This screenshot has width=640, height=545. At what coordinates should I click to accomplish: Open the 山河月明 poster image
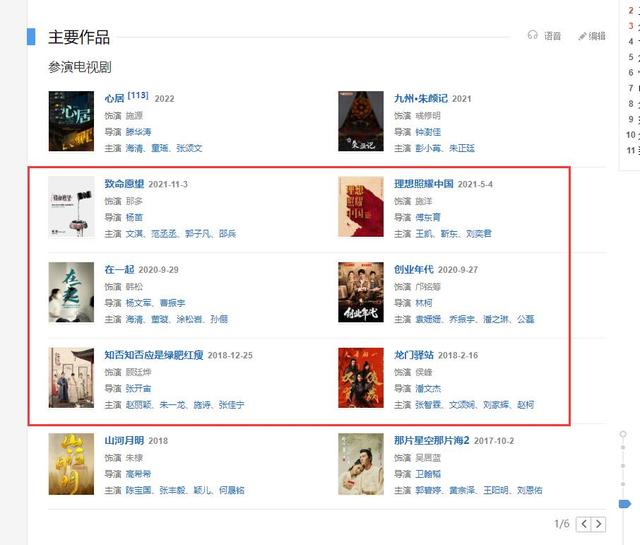[71, 464]
